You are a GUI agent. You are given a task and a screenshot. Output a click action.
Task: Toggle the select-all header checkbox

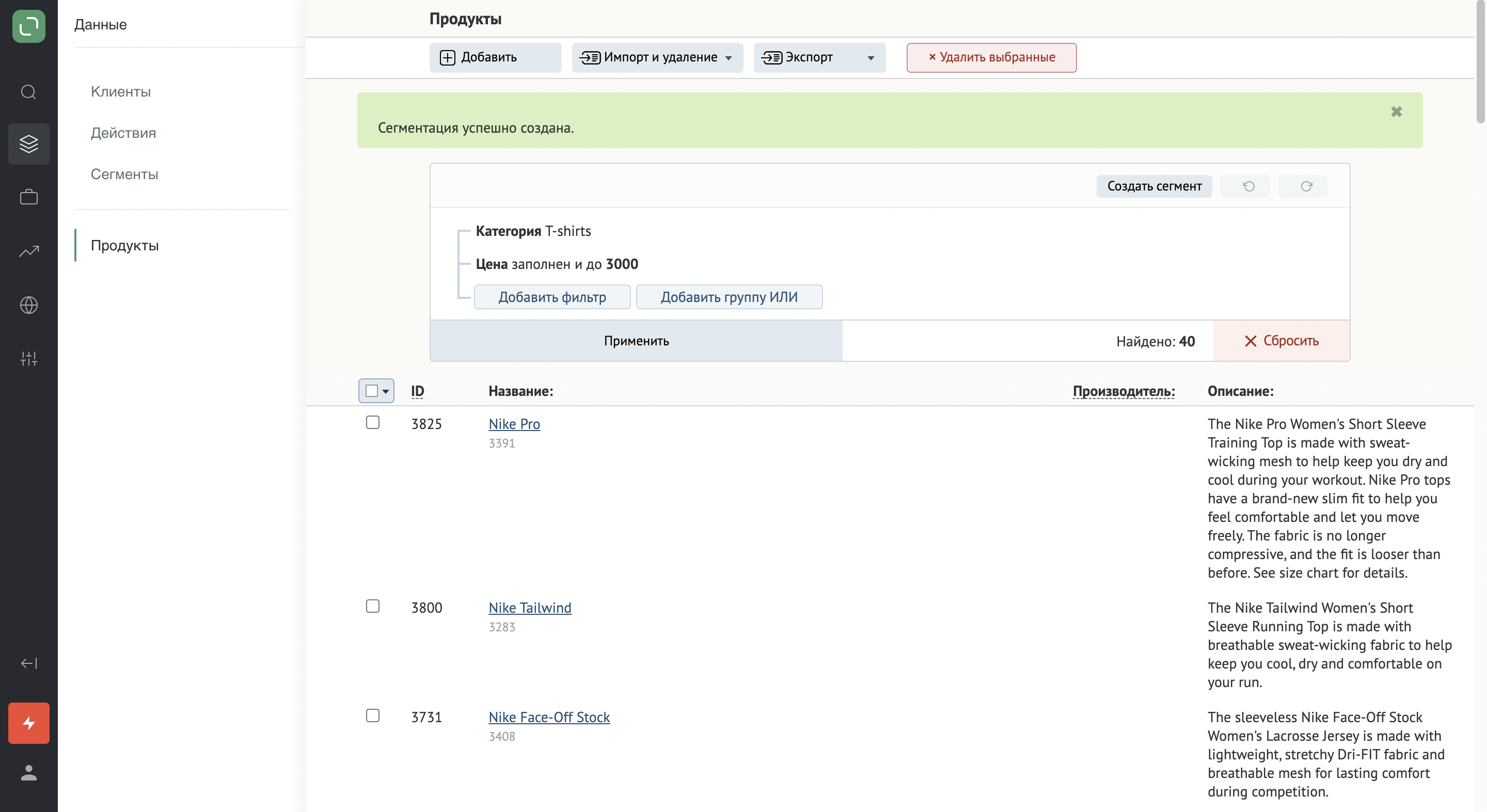pos(371,391)
